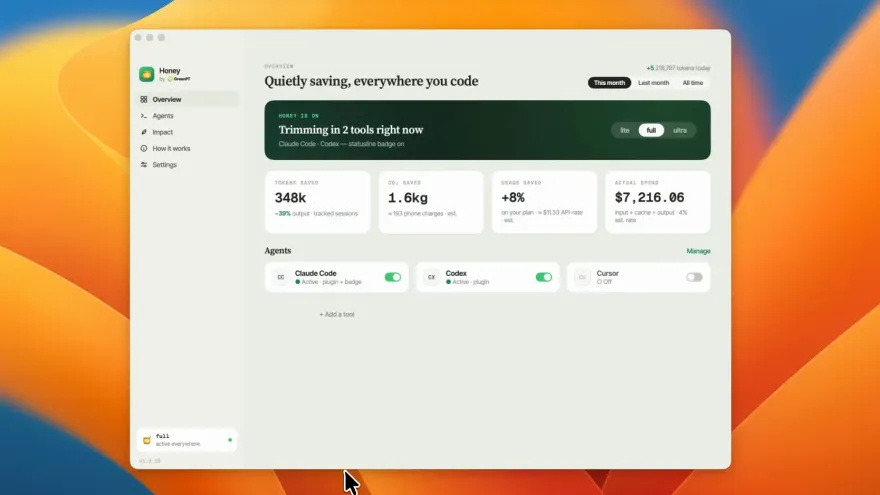Turn off the Codex toggle
This screenshot has width=880, height=495.
(x=544, y=277)
